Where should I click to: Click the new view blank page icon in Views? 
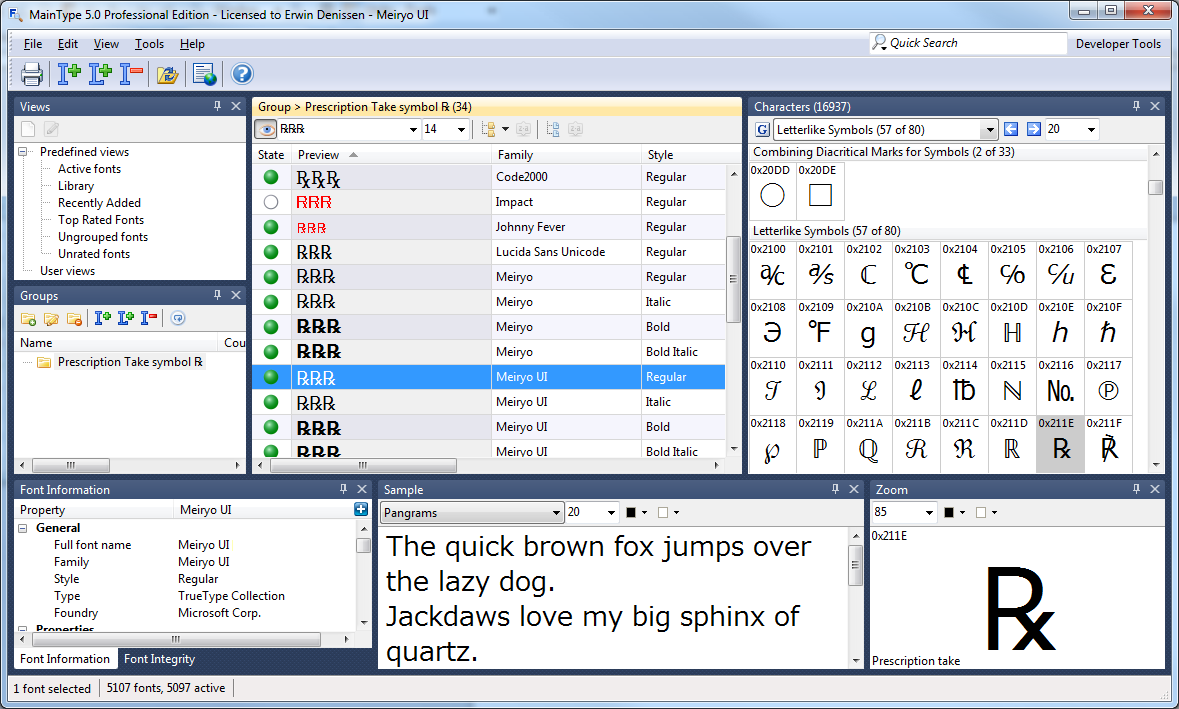click(x=28, y=129)
